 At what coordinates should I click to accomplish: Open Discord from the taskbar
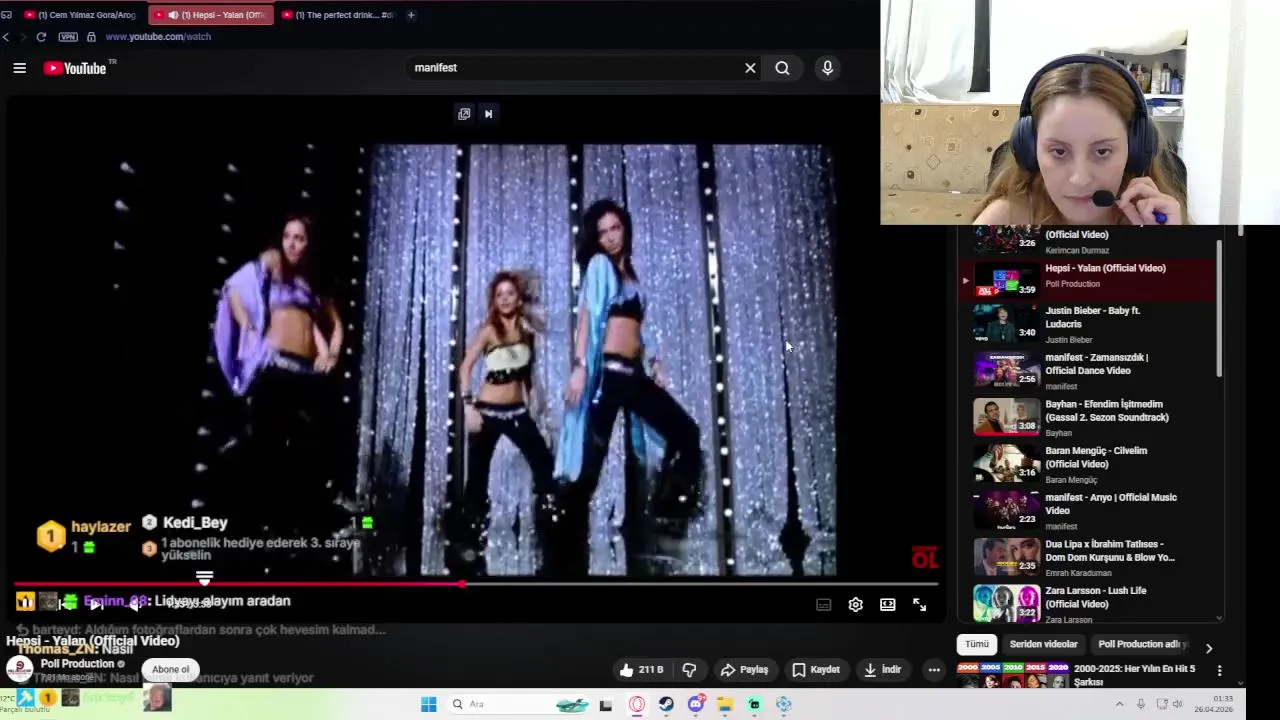696,705
